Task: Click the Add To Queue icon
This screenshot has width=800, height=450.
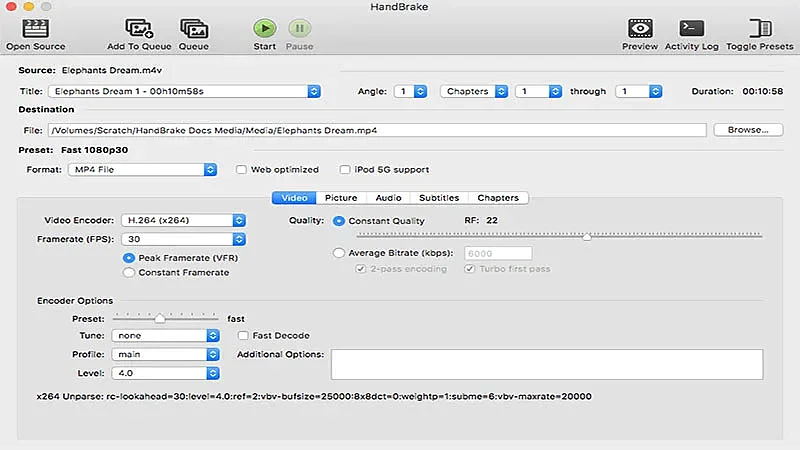Action: pos(139,29)
